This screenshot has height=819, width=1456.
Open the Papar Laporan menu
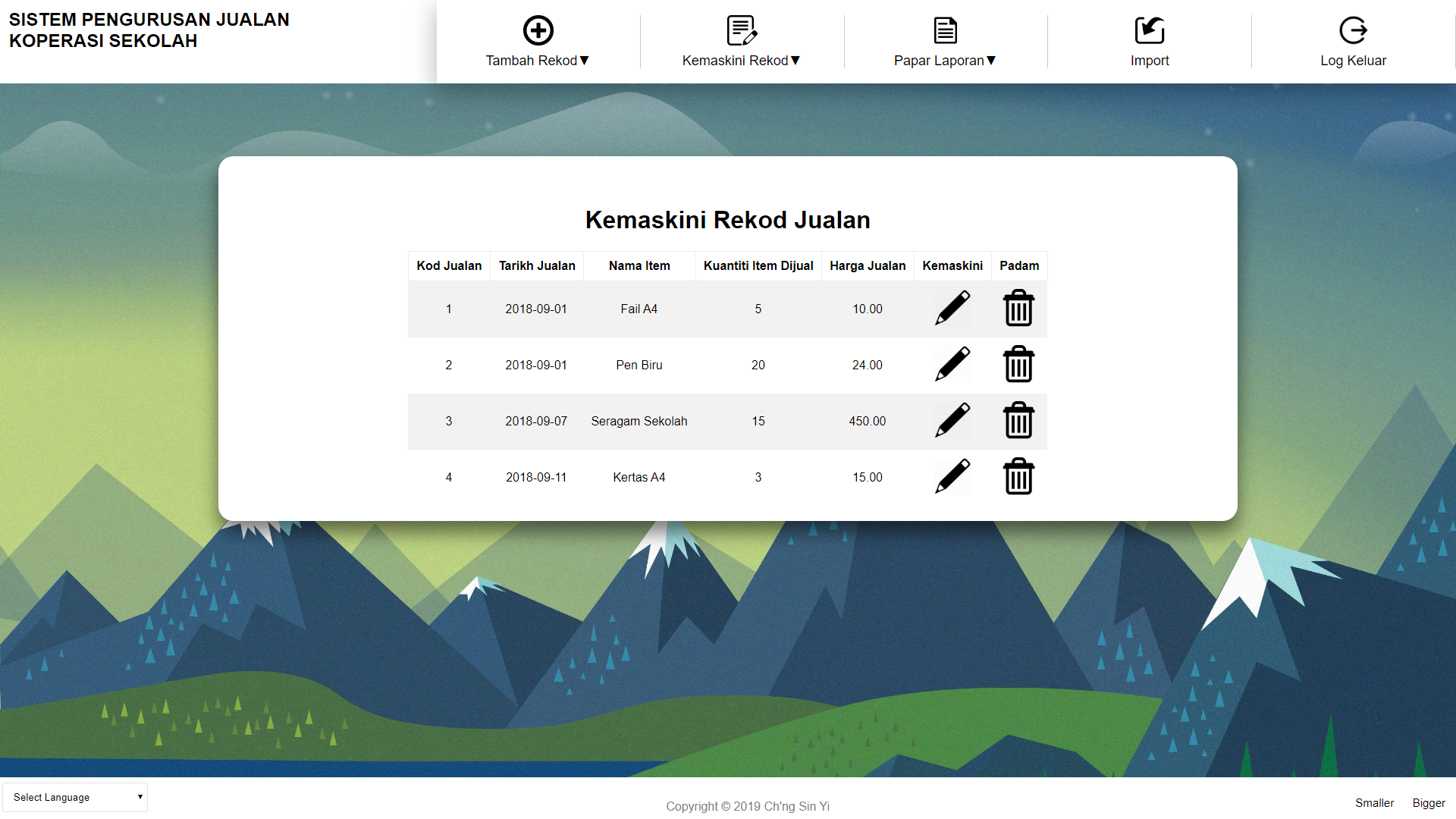(944, 61)
